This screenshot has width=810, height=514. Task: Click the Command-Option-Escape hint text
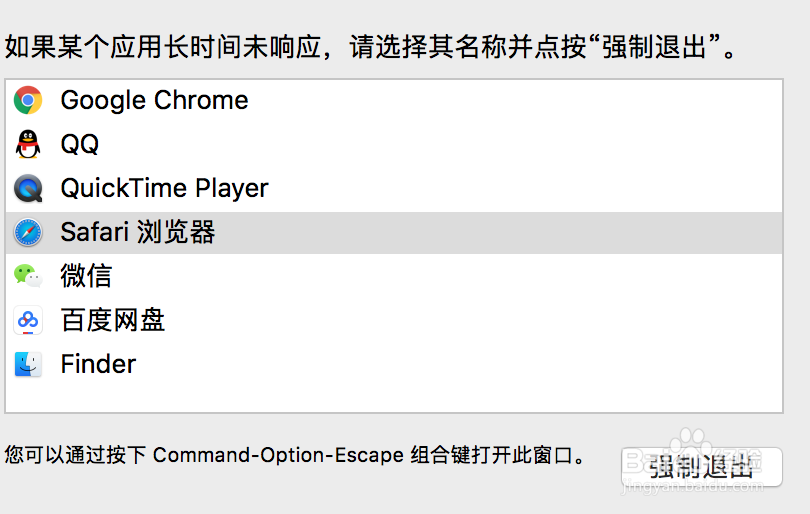coord(295,456)
